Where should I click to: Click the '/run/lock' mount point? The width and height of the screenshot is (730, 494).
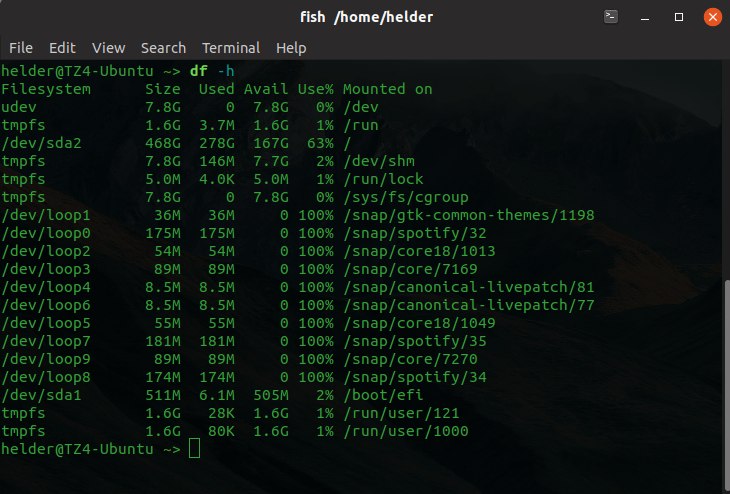coord(383,179)
